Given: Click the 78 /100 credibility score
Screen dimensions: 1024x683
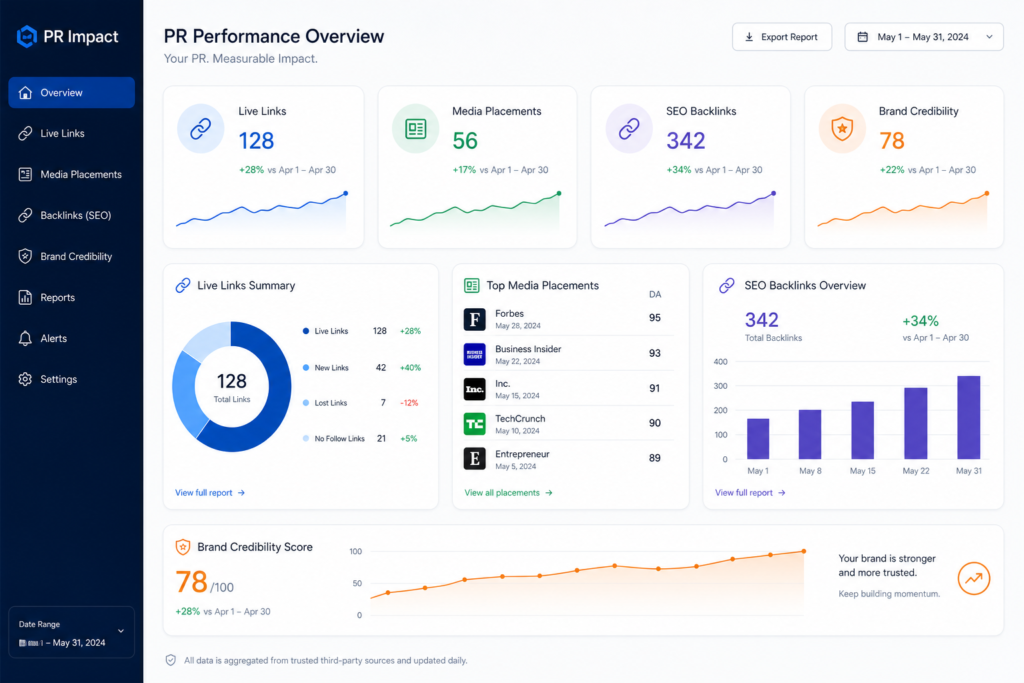Looking at the screenshot, I should point(204,582).
